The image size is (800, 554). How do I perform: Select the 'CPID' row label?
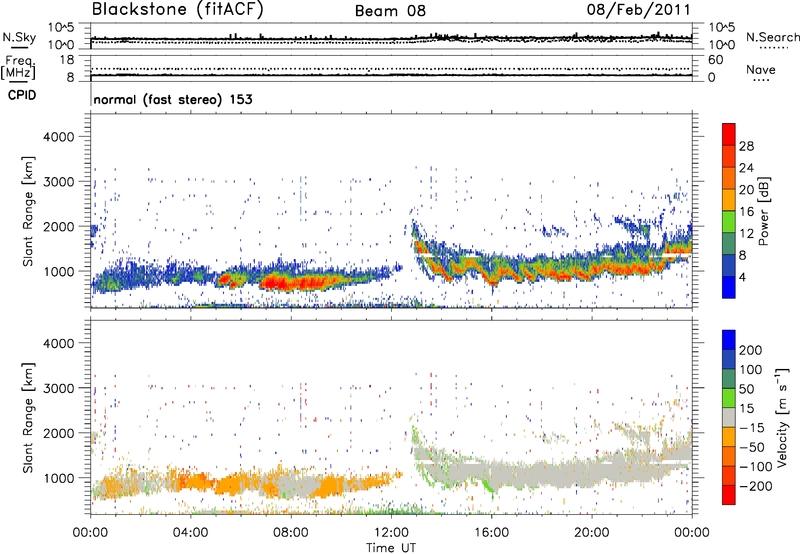pos(22,95)
